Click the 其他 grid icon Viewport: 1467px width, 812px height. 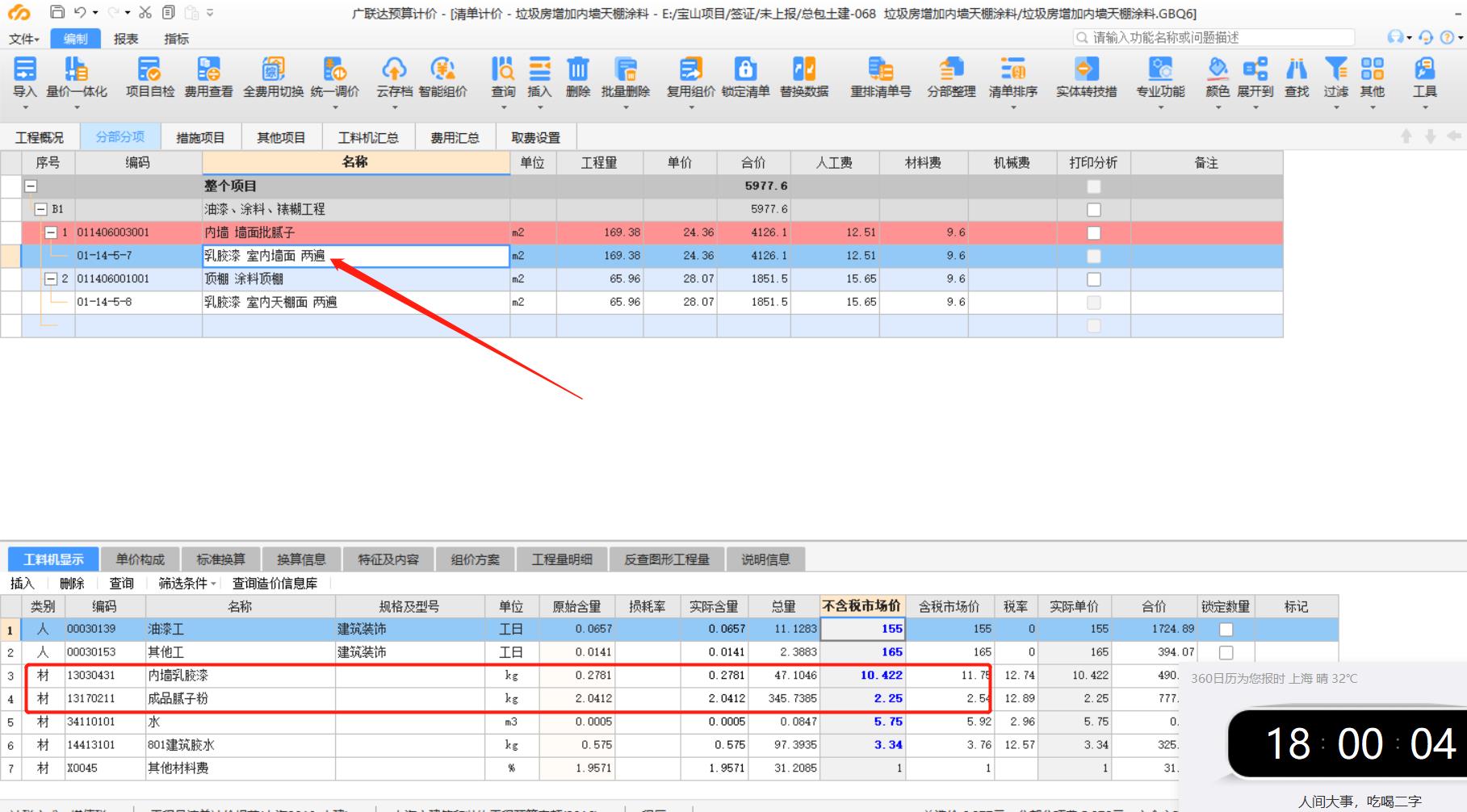(x=1372, y=69)
